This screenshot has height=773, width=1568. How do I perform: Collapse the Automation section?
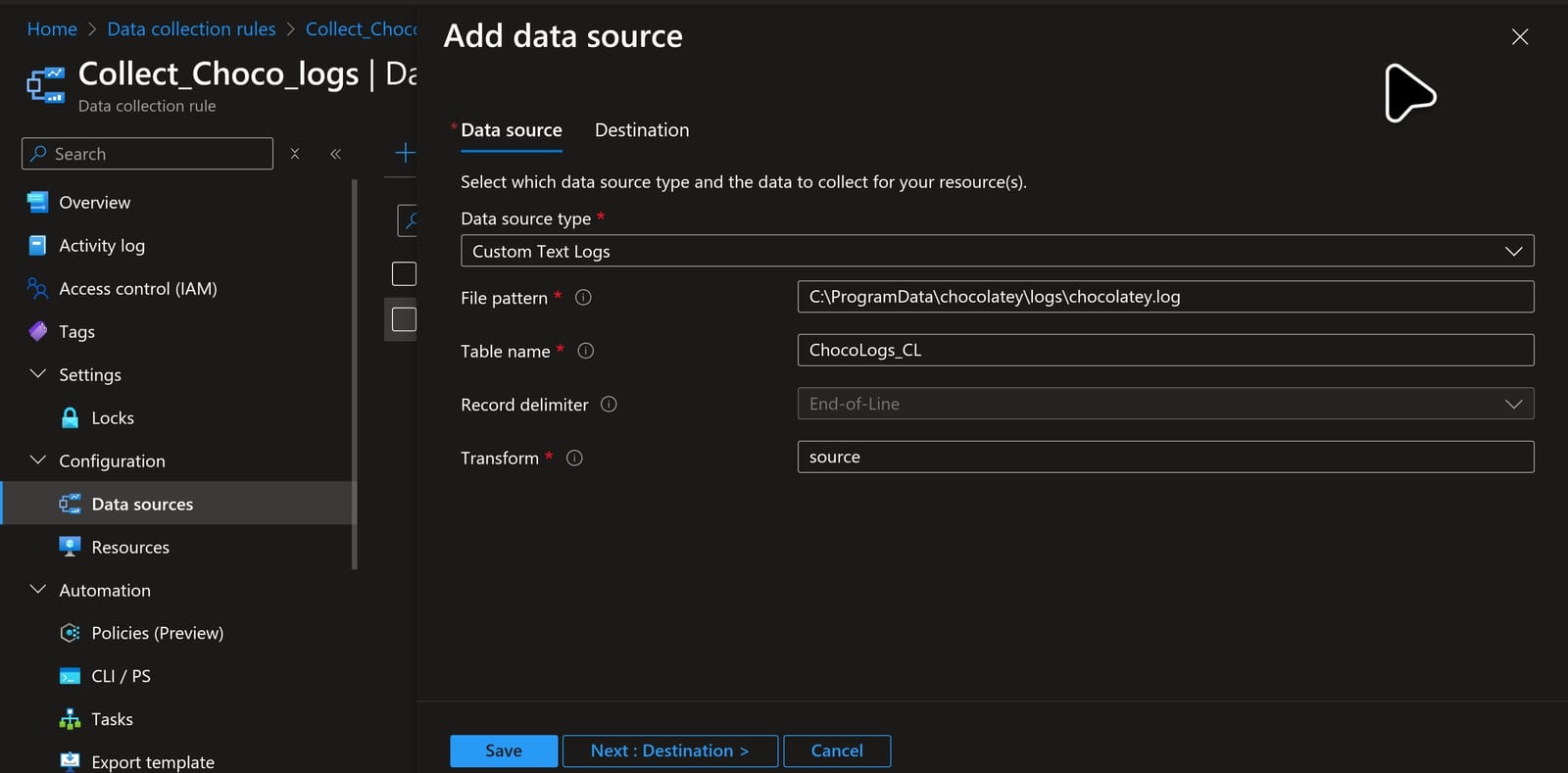point(38,590)
